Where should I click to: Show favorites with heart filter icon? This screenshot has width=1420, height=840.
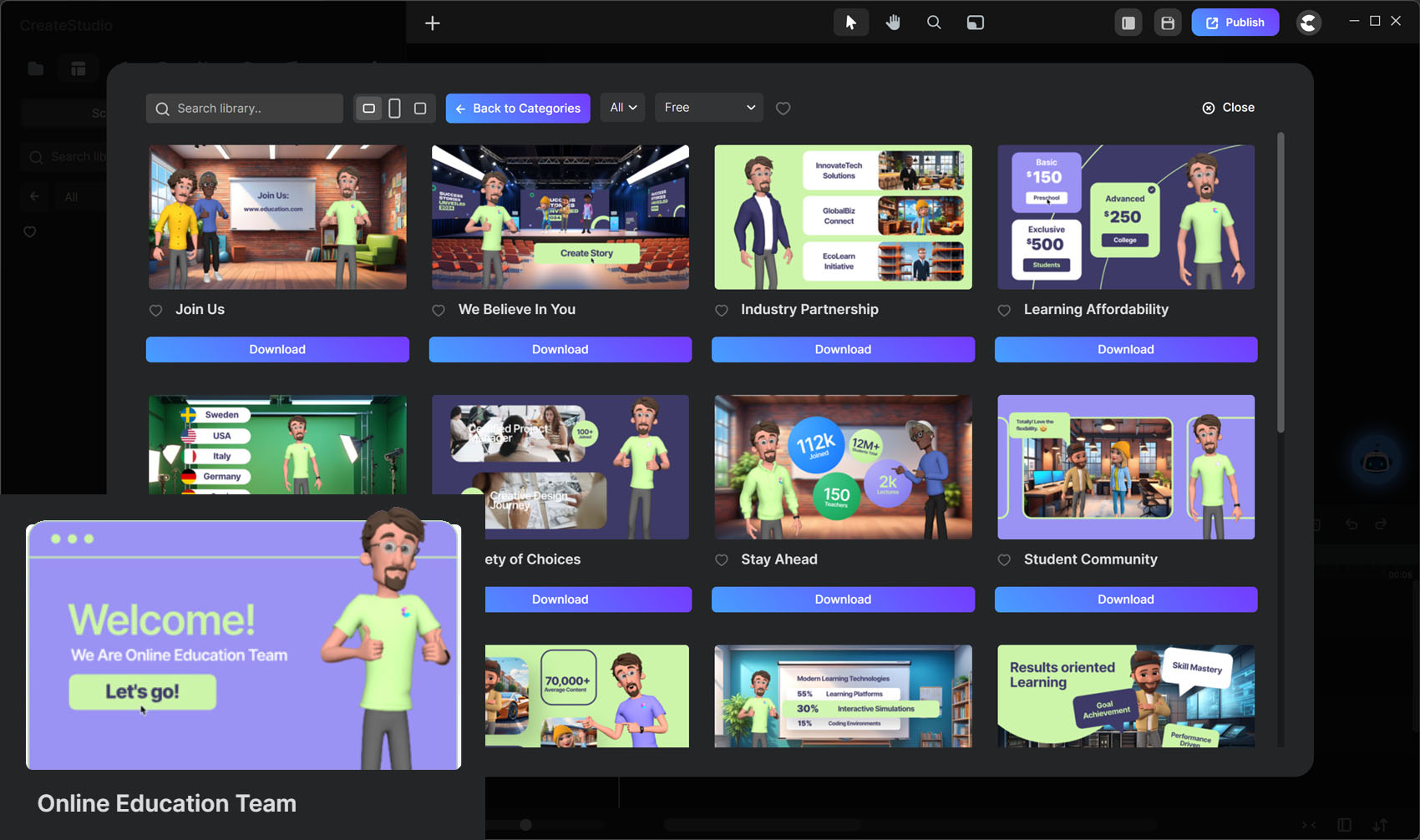[783, 109]
